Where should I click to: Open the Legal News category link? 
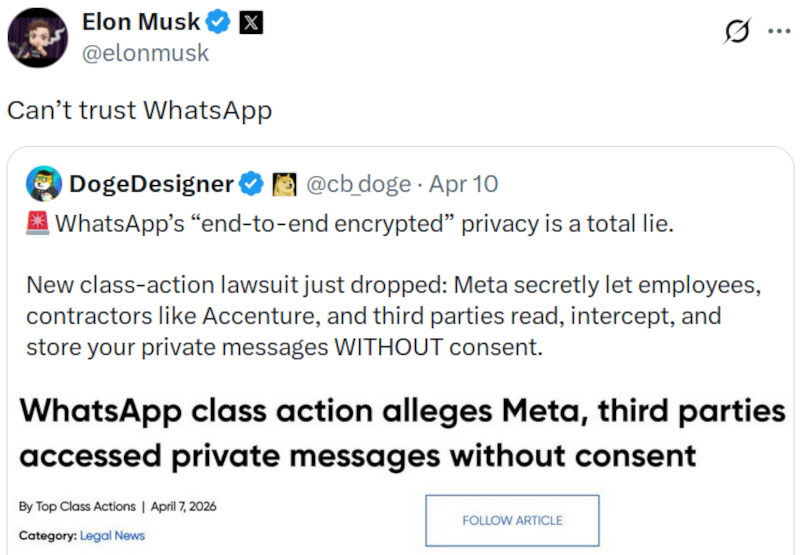[115, 536]
